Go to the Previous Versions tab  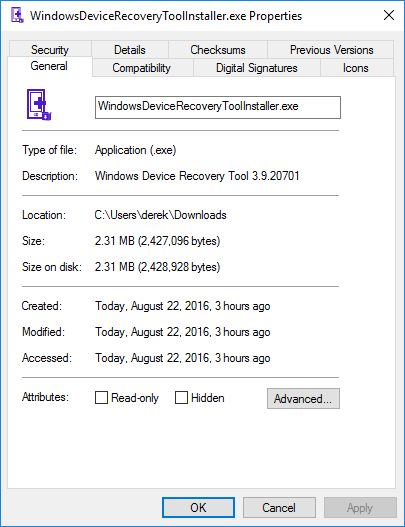click(x=331, y=49)
